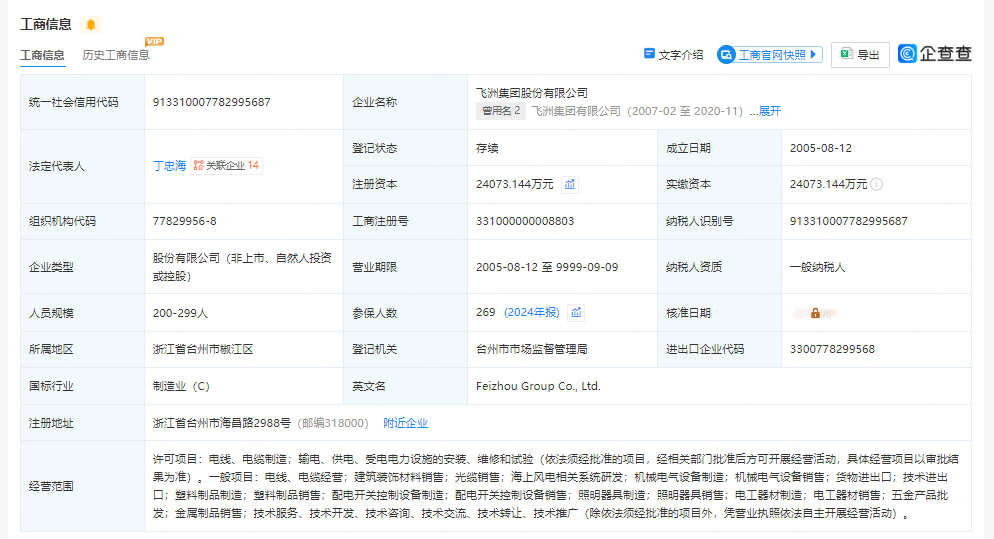Open the 曾用名 2 tag
Image resolution: width=994 pixels, height=539 pixels.
tap(501, 111)
